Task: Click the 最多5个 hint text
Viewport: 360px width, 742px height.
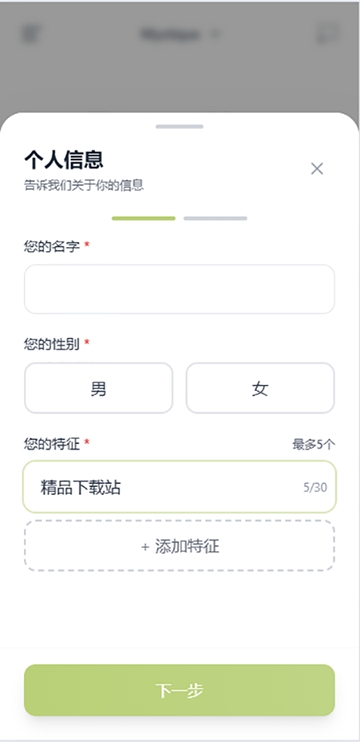Action: [x=314, y=444]
